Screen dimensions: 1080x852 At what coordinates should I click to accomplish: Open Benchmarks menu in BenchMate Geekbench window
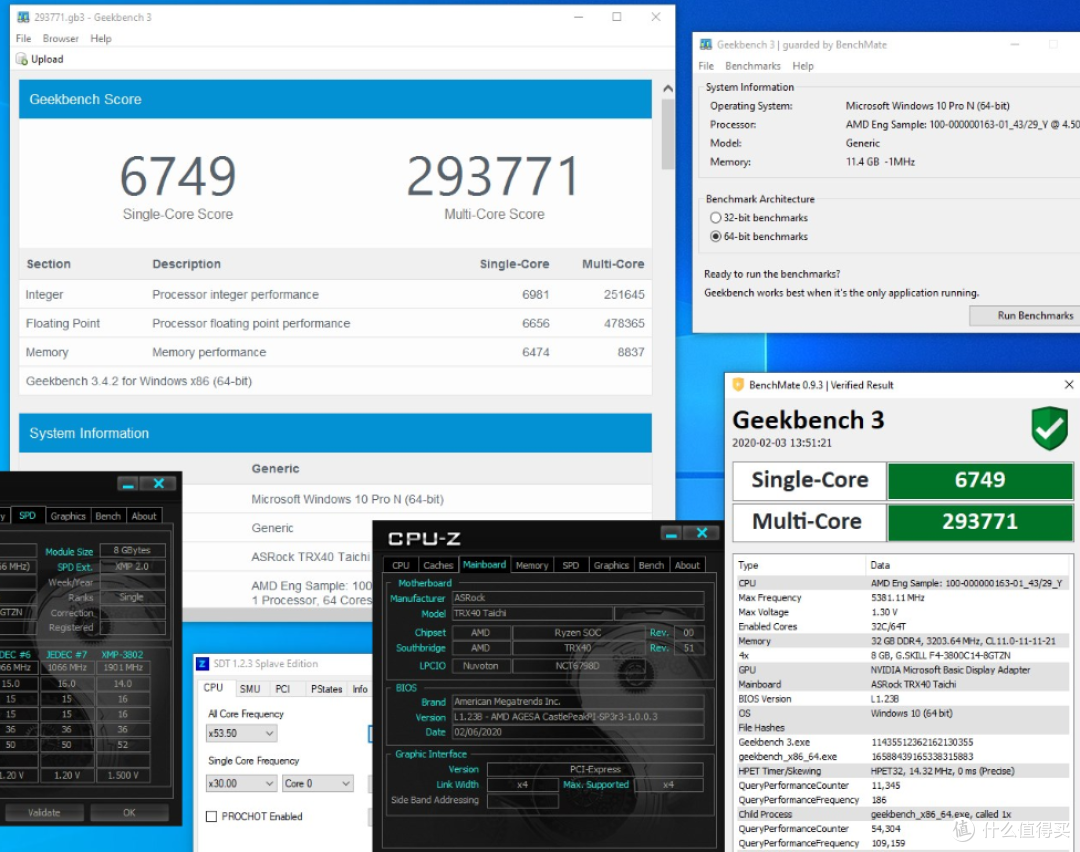point(753,66)
